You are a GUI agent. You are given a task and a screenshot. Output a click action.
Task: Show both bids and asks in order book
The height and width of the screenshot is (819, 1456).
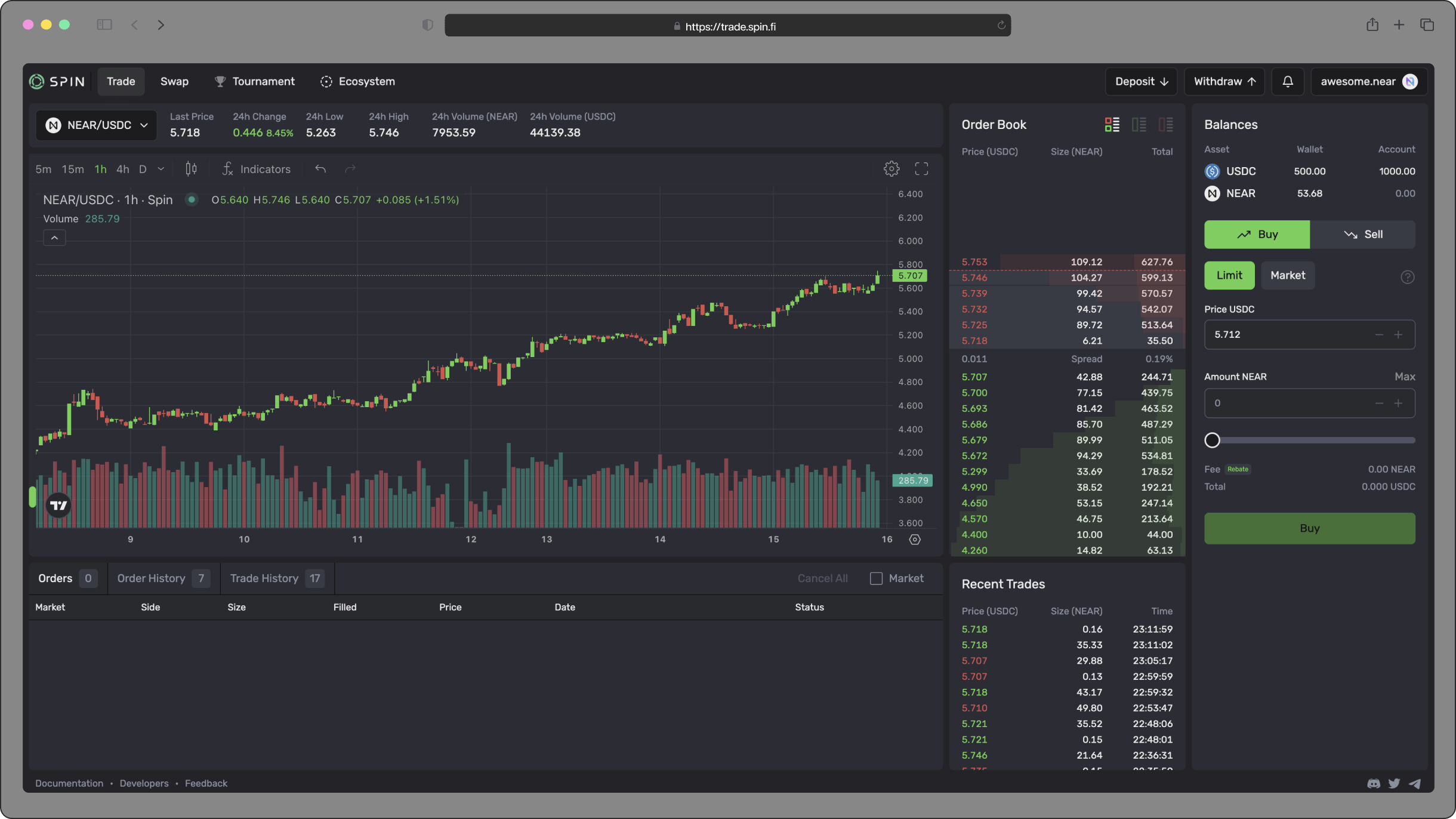(1112, 124)
